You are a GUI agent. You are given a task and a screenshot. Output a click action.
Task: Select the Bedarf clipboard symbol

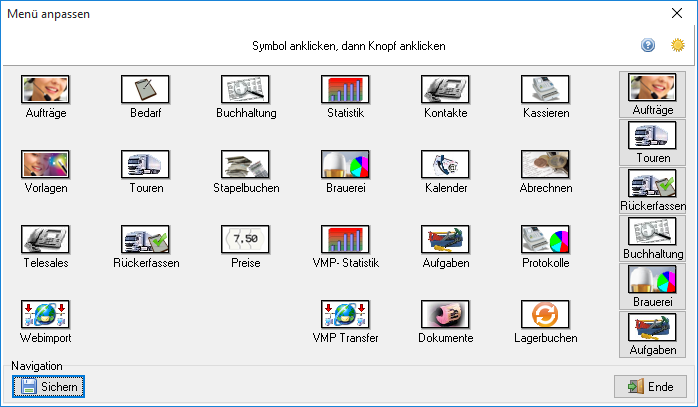point(145,89)
